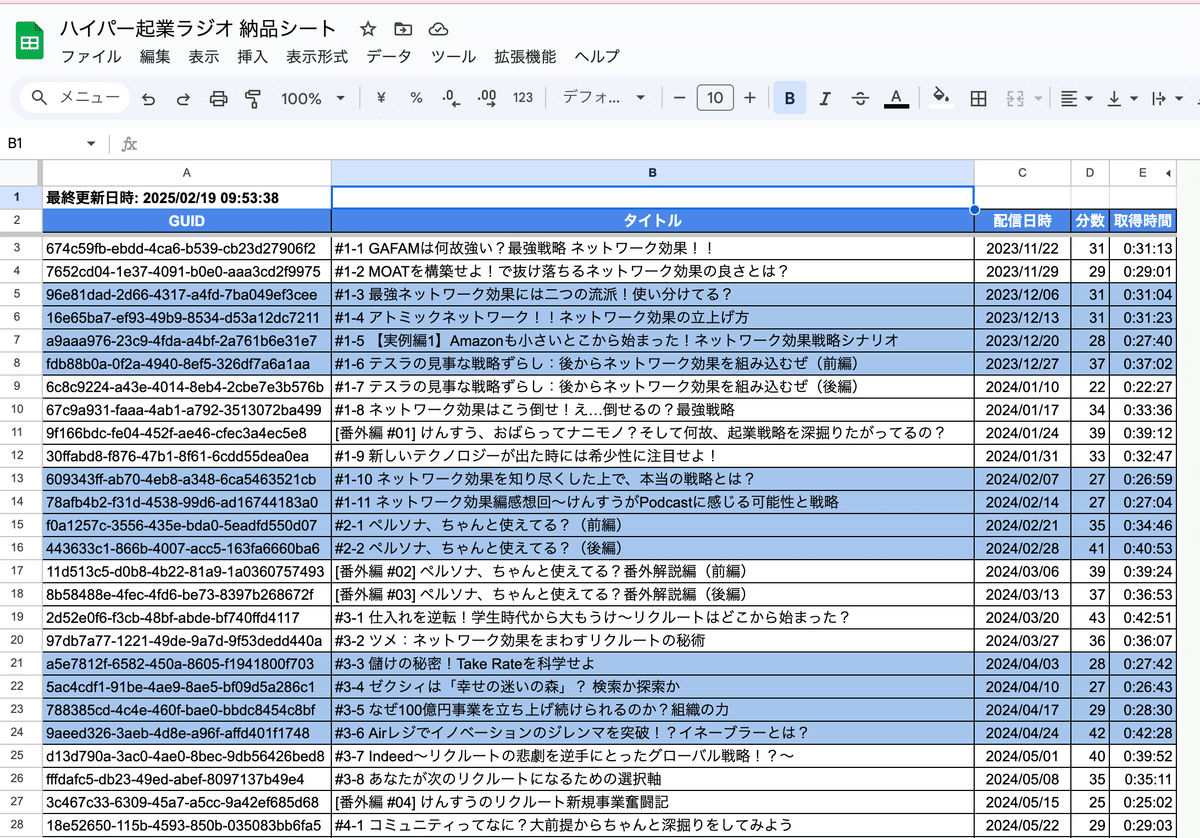Select the paint format roller

click(252, 98)
